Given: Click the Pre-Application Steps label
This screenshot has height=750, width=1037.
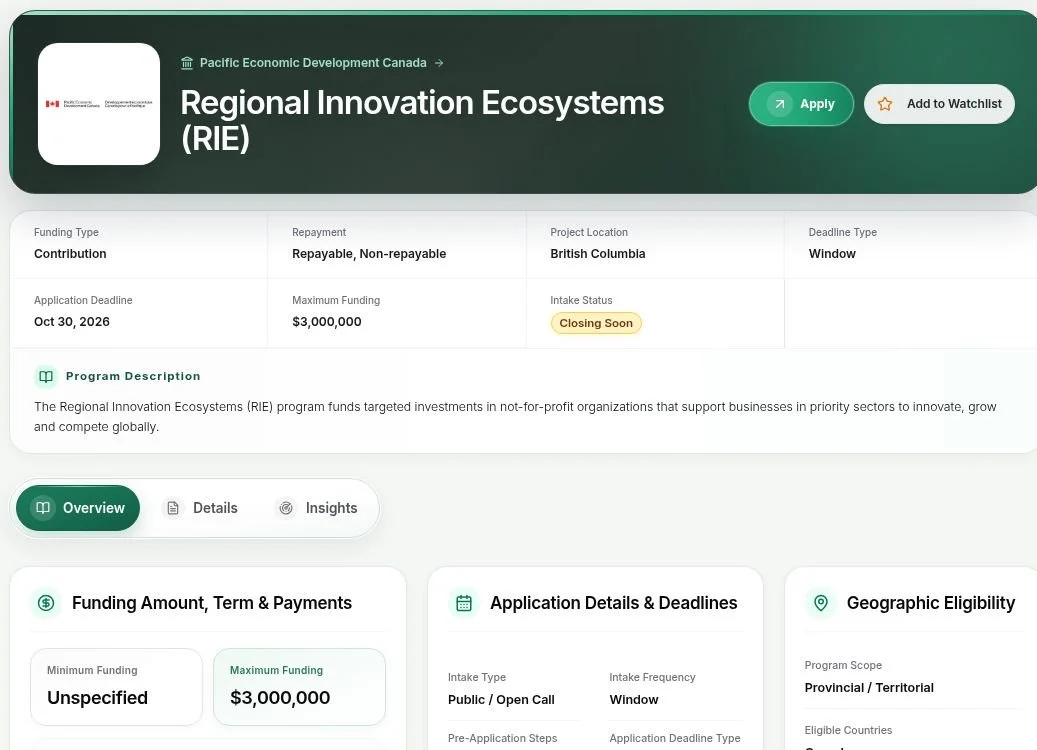Looking at the screenshot, I should point(503,738).
